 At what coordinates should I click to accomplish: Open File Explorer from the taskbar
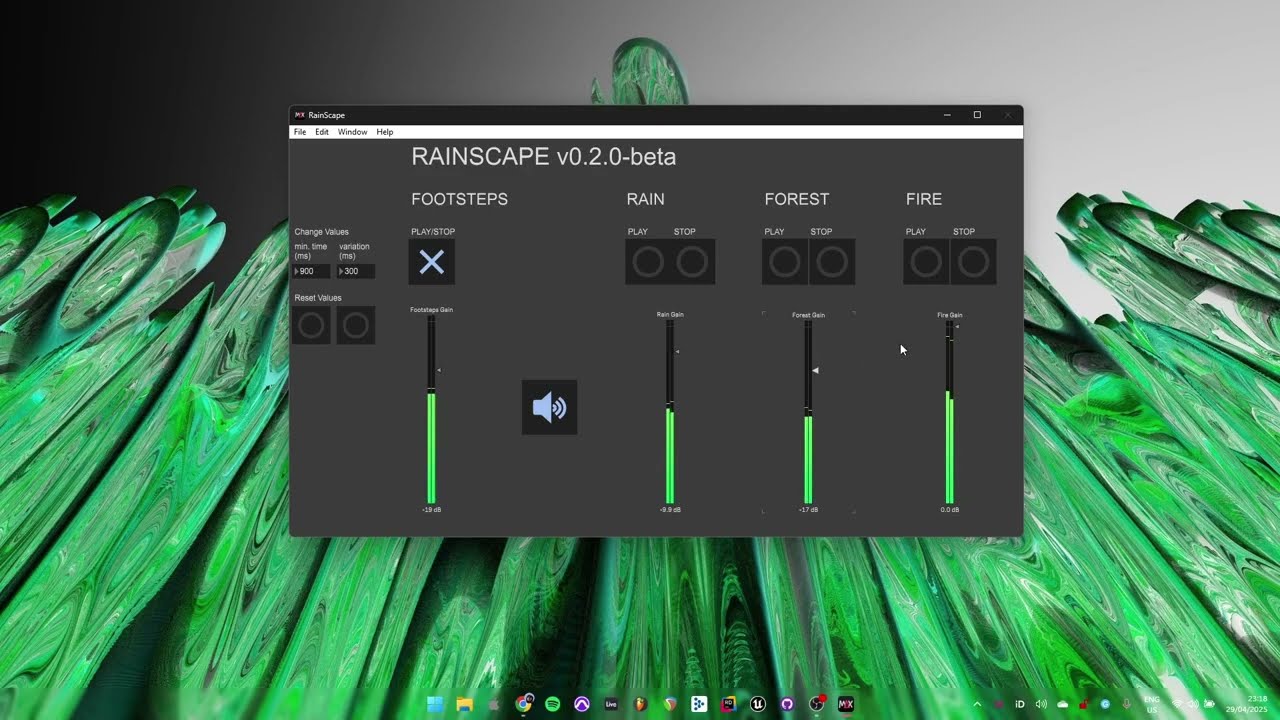[464, 704]
